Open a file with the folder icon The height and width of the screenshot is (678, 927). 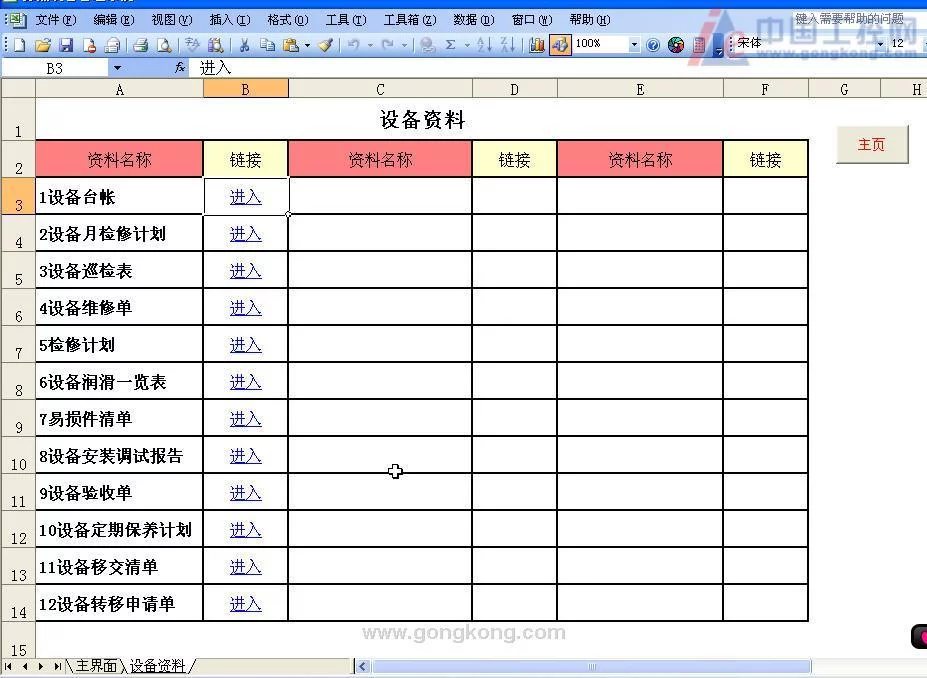tap(43, 44)
